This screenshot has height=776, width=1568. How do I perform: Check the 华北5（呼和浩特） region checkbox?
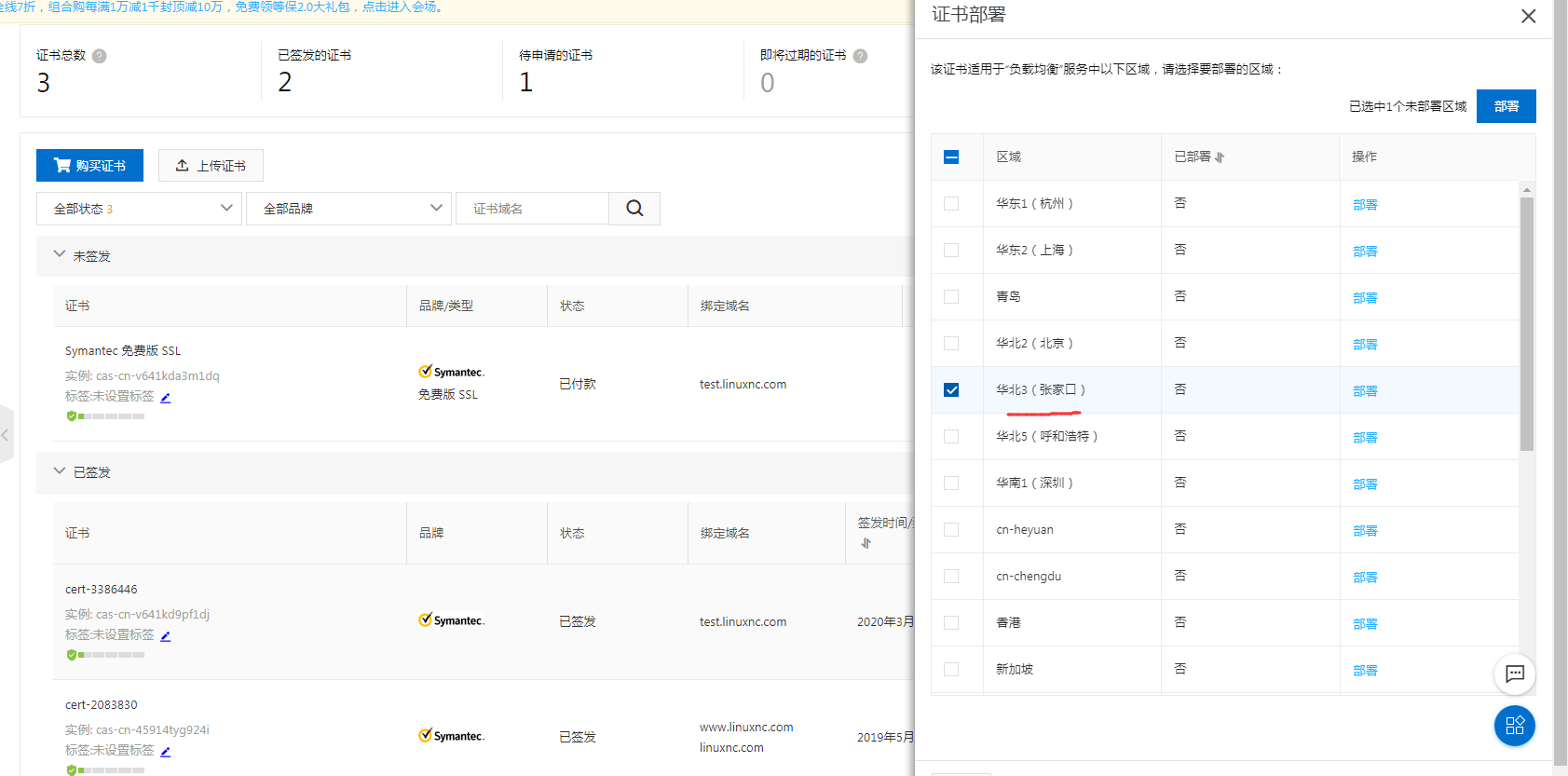pyautogui.click(x=951, y=436)
